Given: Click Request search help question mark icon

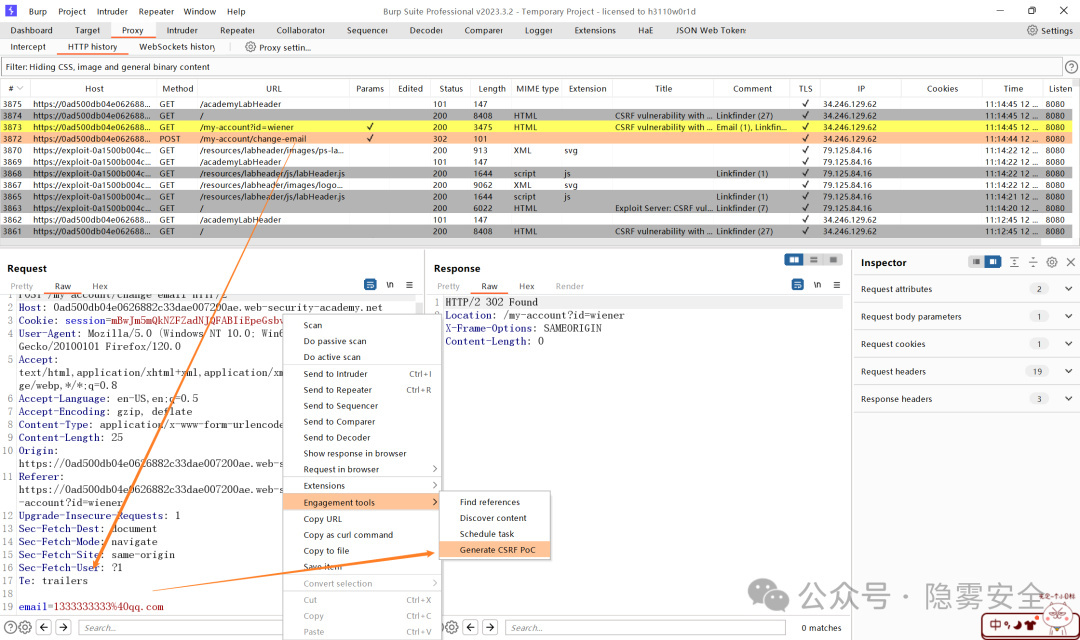Looking at the screenshot, I should pyautogui.click(x=10, y=627).
